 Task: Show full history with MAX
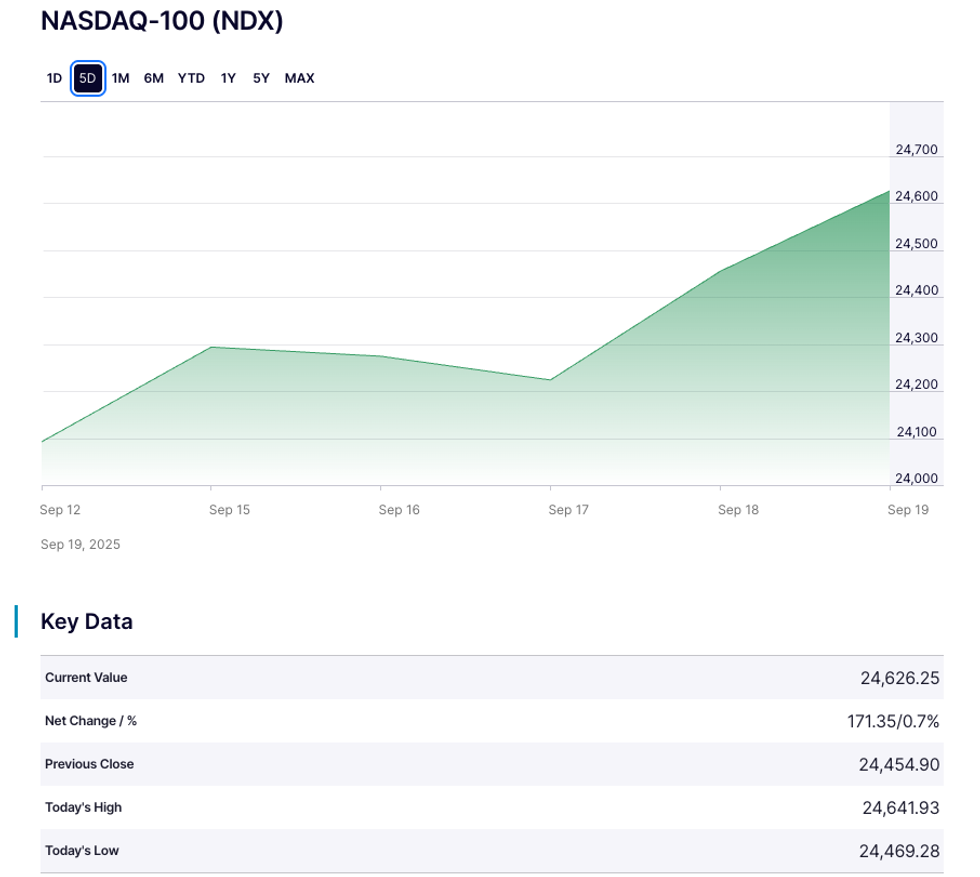click(x=299, y=78)
